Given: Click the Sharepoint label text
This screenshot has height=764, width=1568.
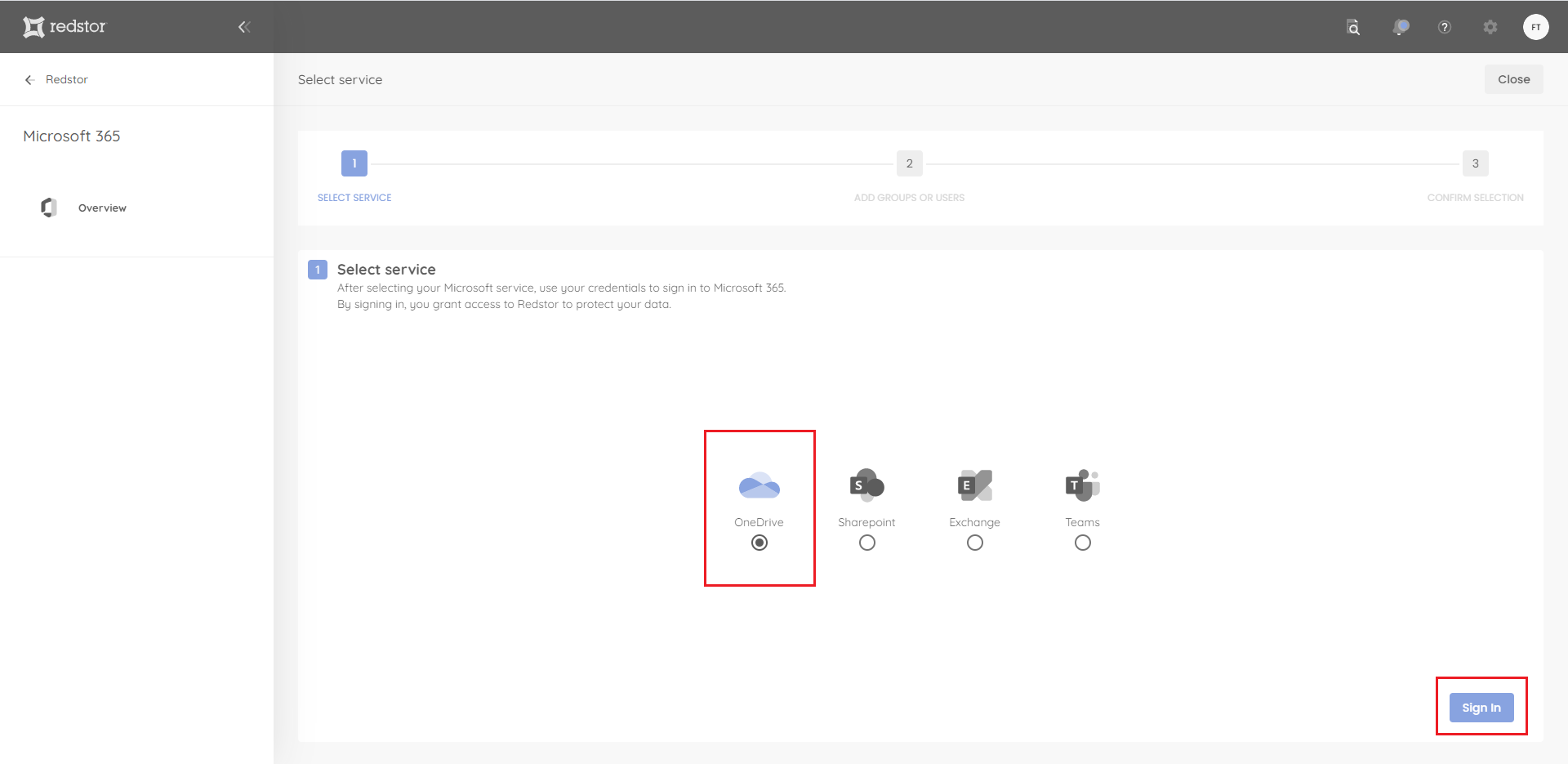Looking at the screenshot, I should point(866,522).
